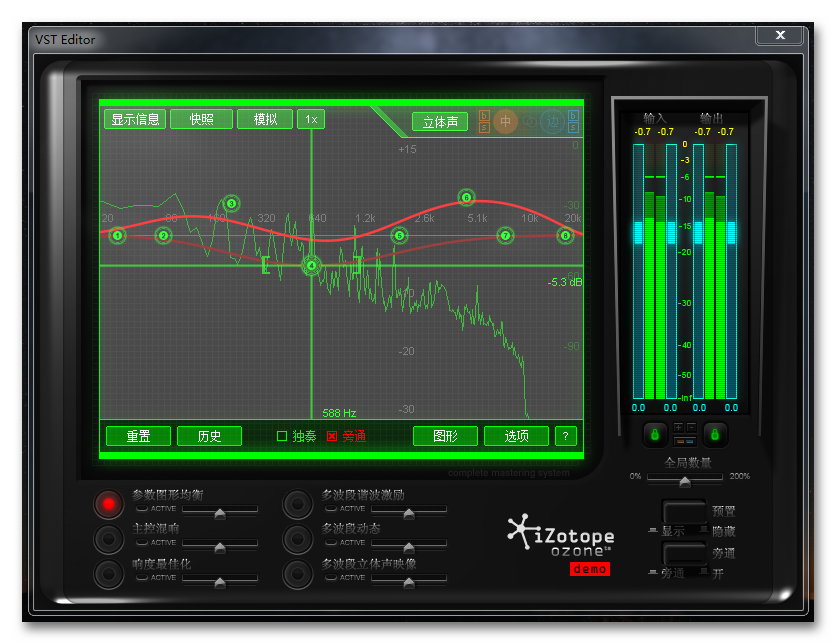Select EQ band node 2
Viewport: 836px width, 644px height.
click(163, 235)
